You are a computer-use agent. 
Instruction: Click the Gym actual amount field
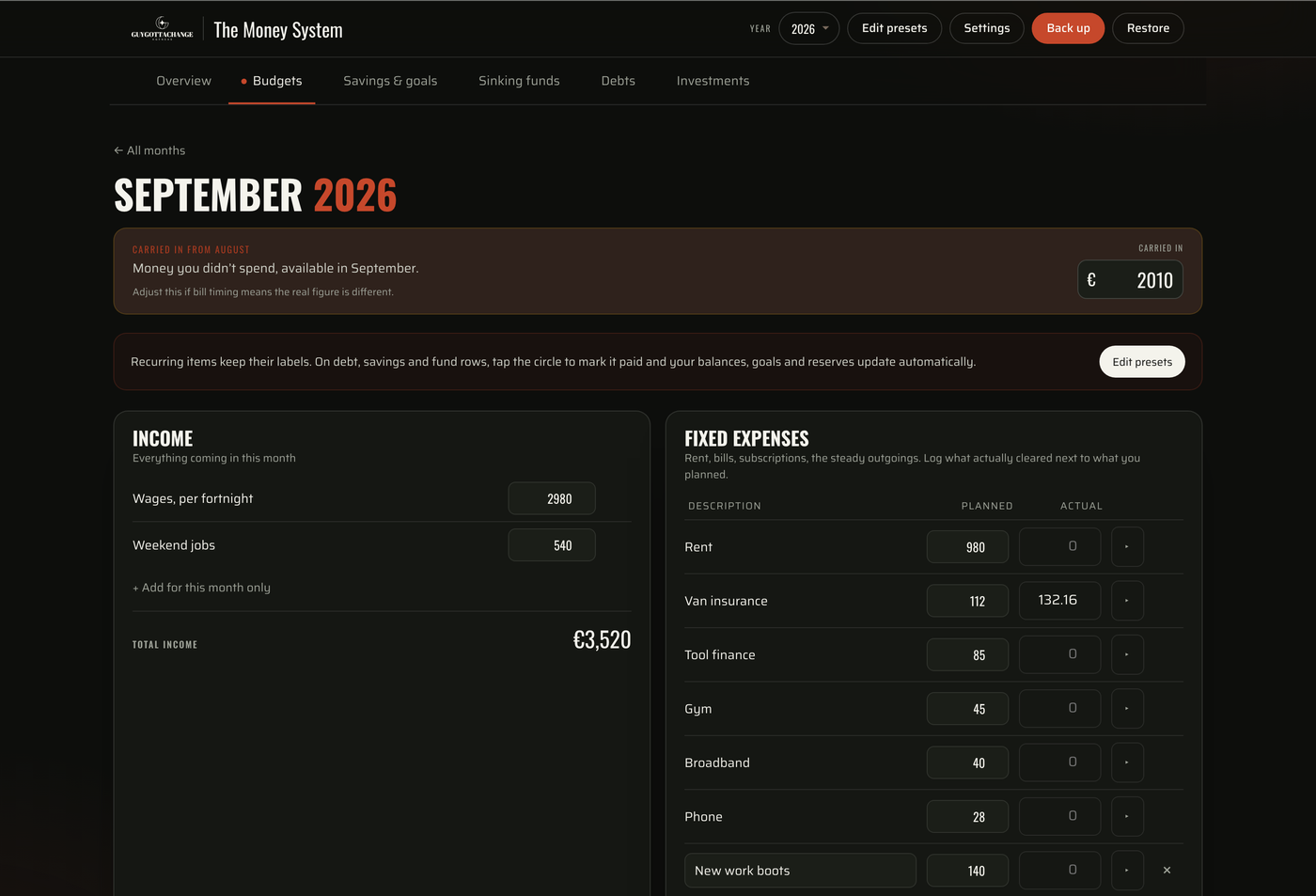pyautogui.click(x=1059, y=709)
